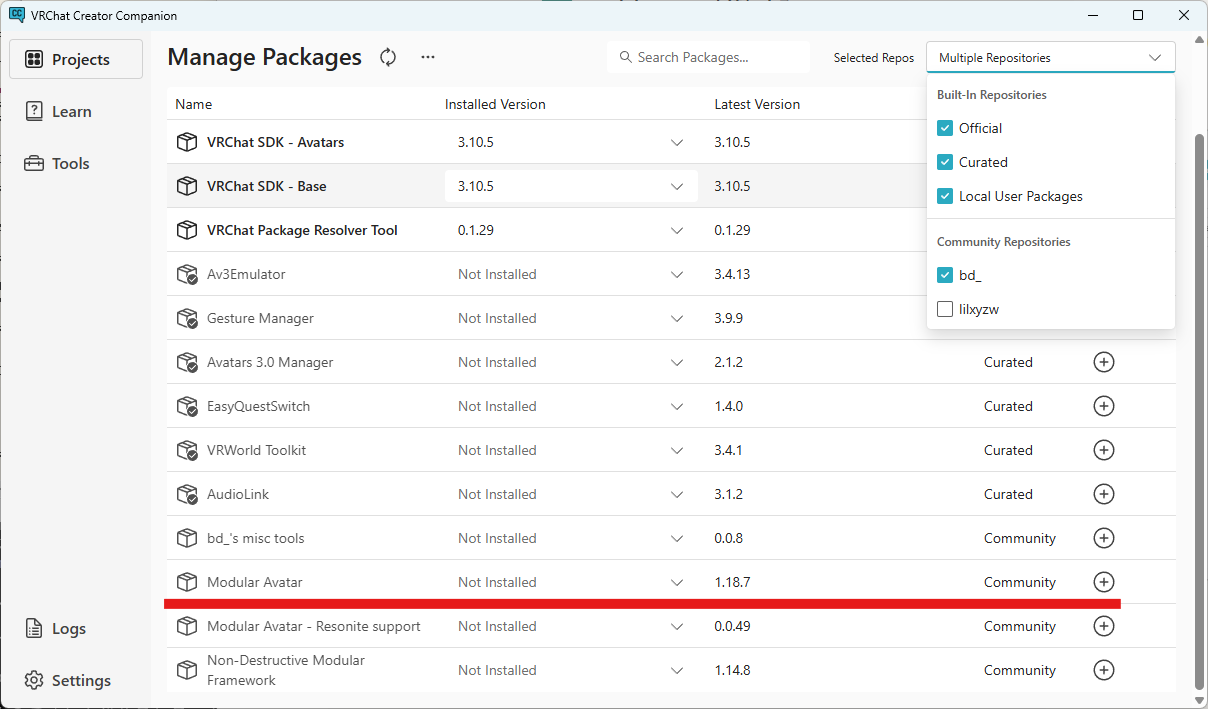Click the Gesture Manager package icon
1208x709 pixels.
coord(186,318)
